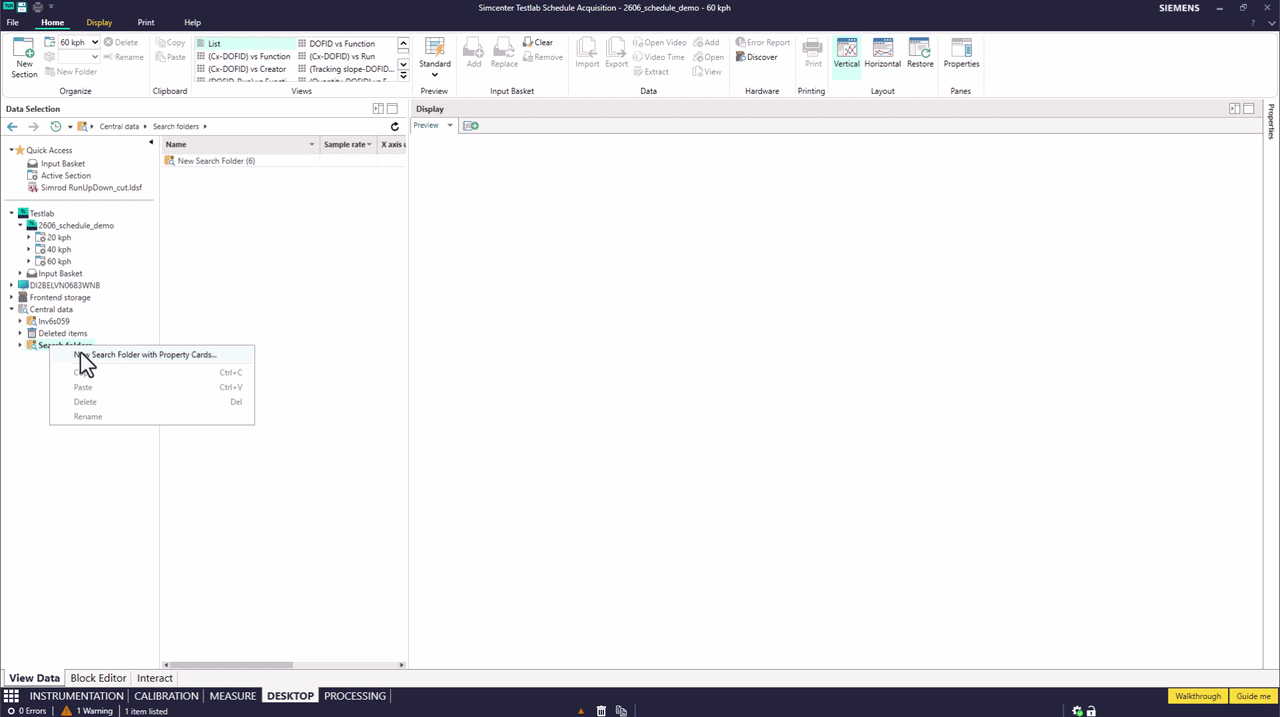Go to the PROCESSING workflow
The height and width of the screenshot is (717, 1280).
355,696
